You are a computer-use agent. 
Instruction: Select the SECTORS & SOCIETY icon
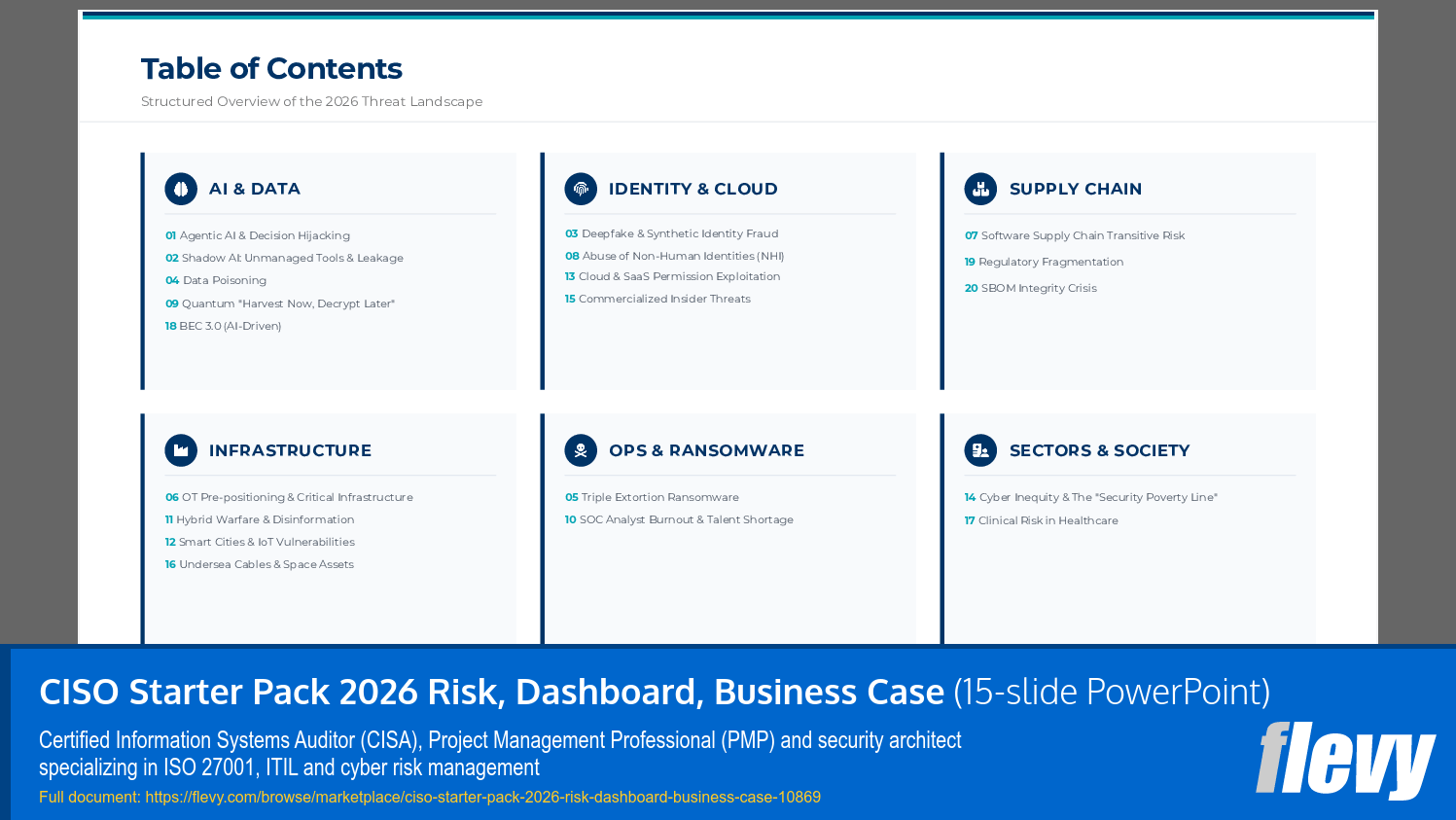pos(979,450)
